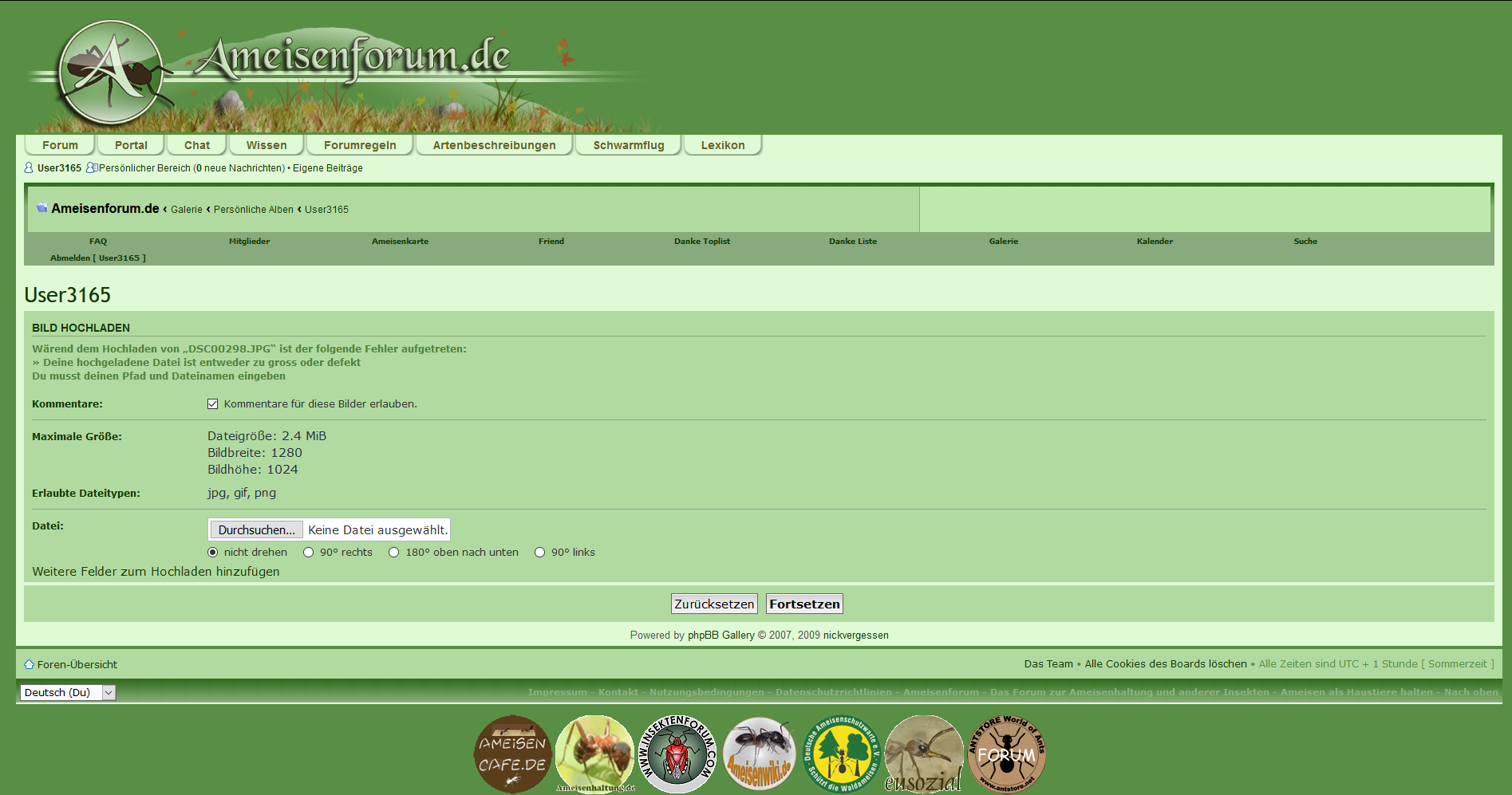
Task: Select 180° oben nach unten rotation
Action: tap(394, 553)
